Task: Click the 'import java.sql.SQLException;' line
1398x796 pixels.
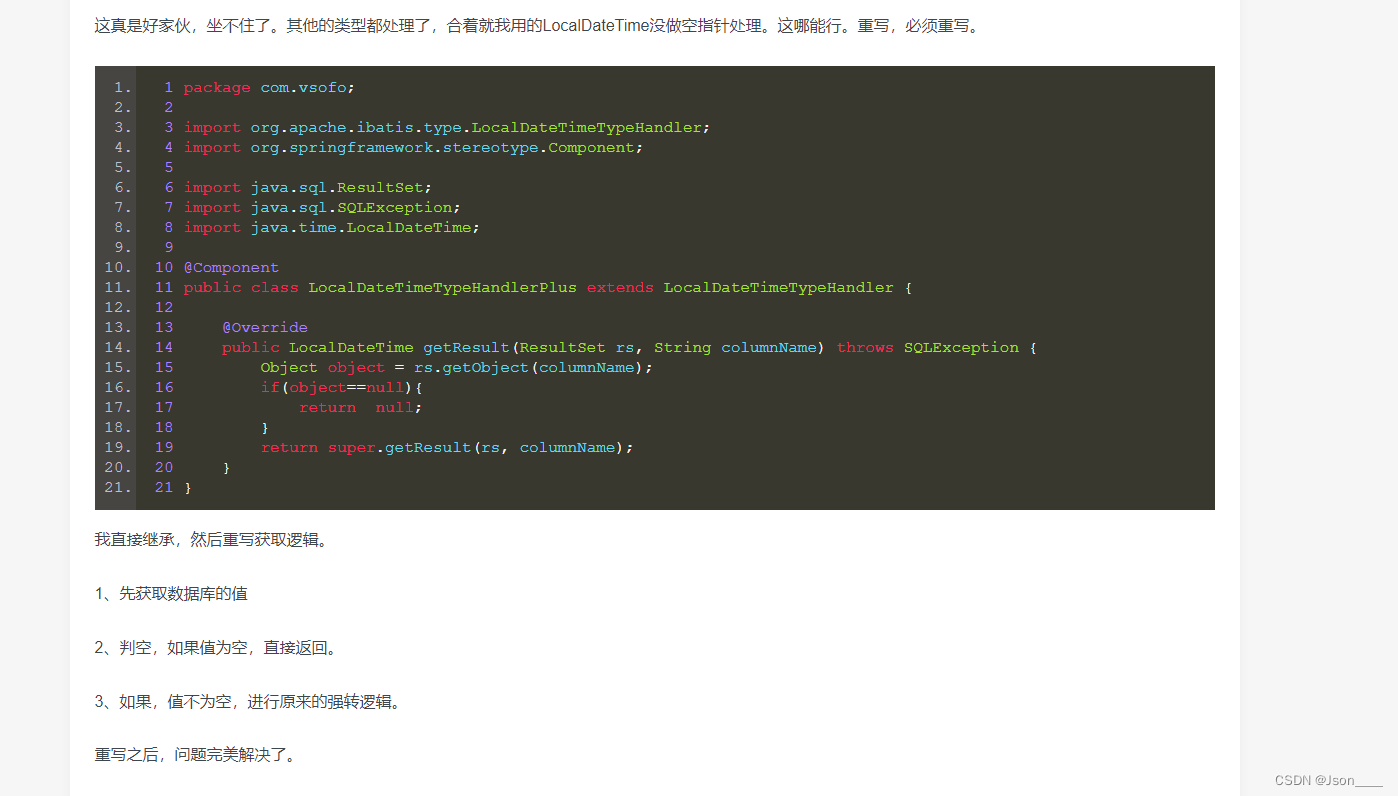Action: pyautogui.click(x=322, y=208)
